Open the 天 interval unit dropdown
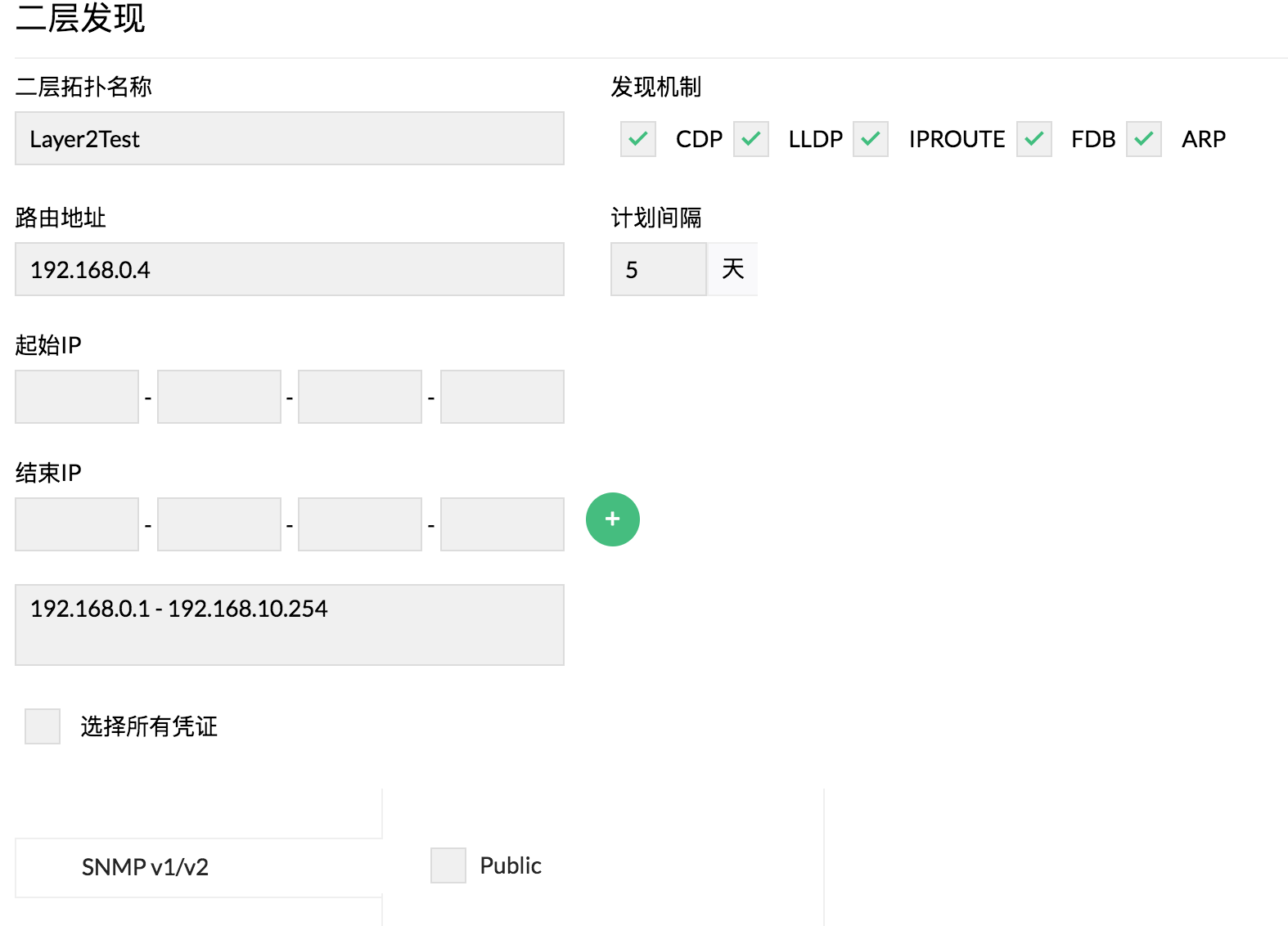The width and height of the screenshot is (1288, 926). (x=732, y=270)
